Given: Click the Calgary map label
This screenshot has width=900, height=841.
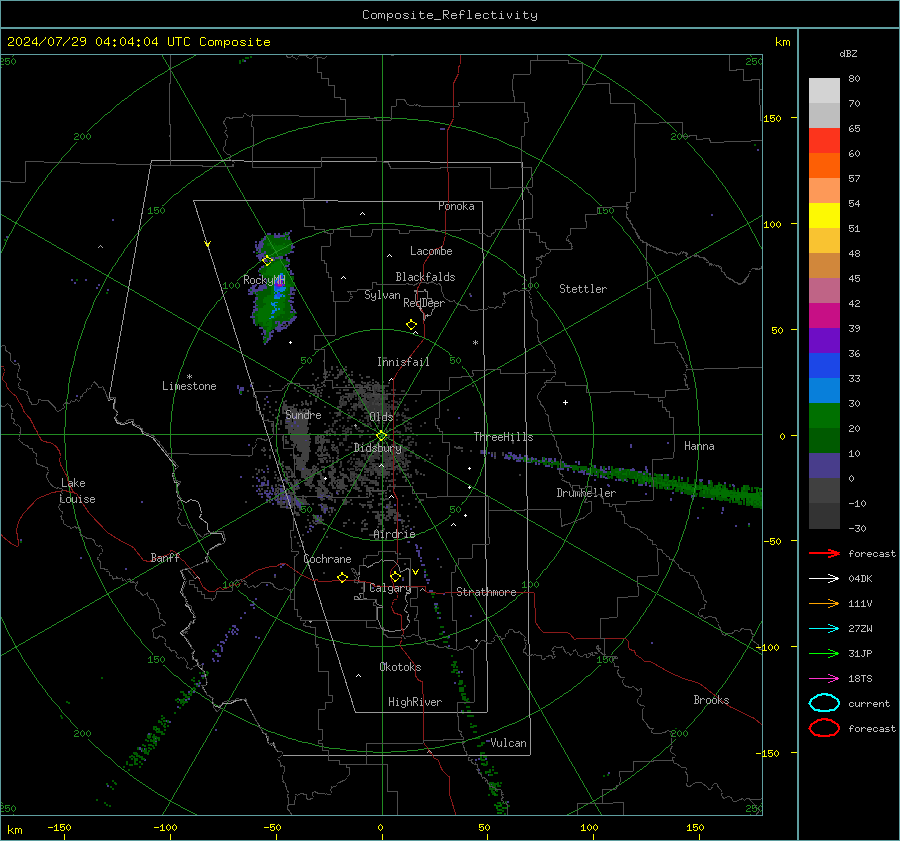Looking at the screenshot, I should (390, 588).
